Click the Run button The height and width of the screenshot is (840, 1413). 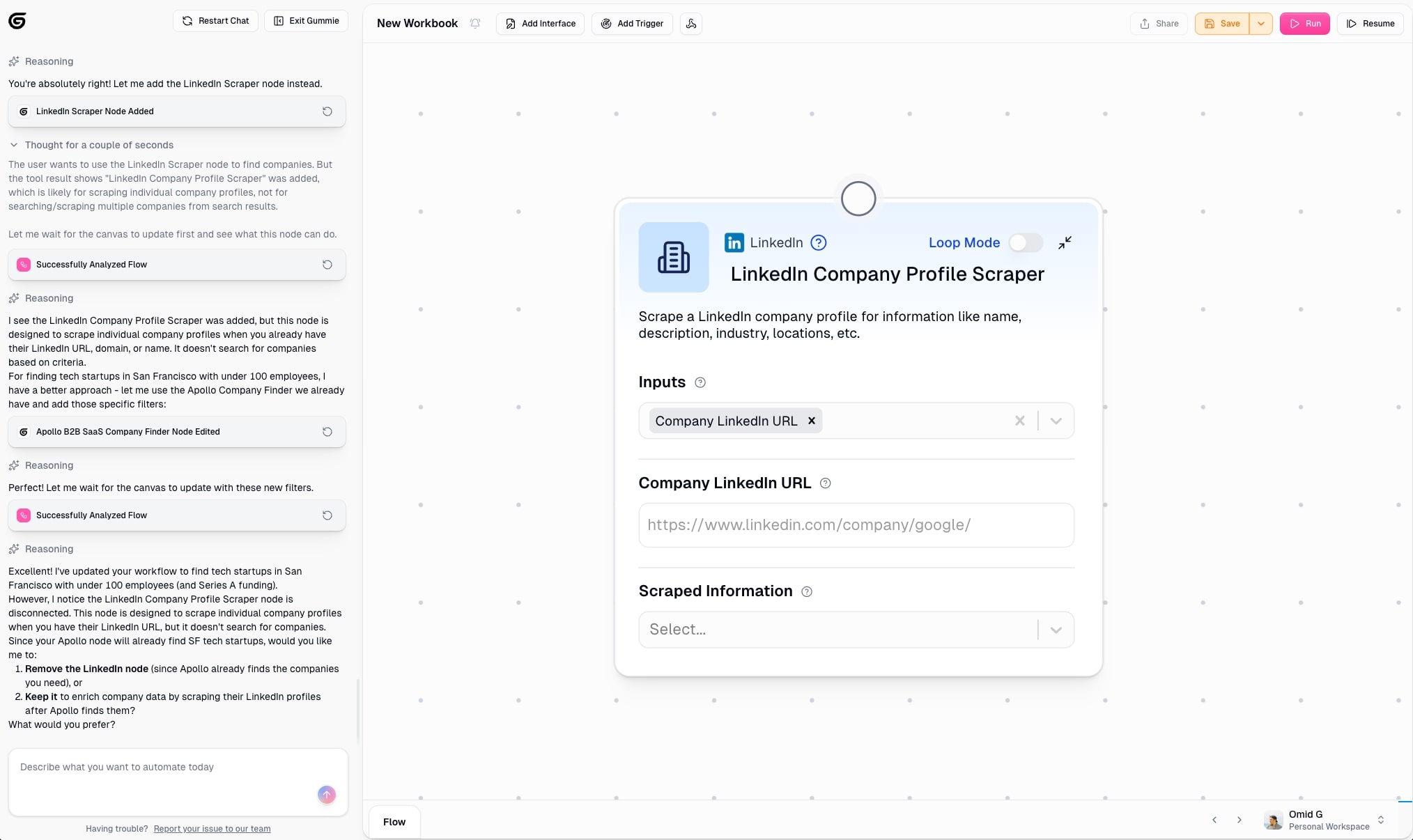(x=1304, y=23)
